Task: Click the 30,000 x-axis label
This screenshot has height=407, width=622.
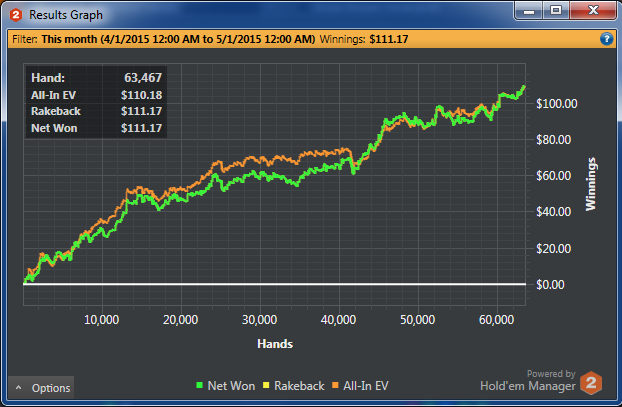Action: coord(259,320)
